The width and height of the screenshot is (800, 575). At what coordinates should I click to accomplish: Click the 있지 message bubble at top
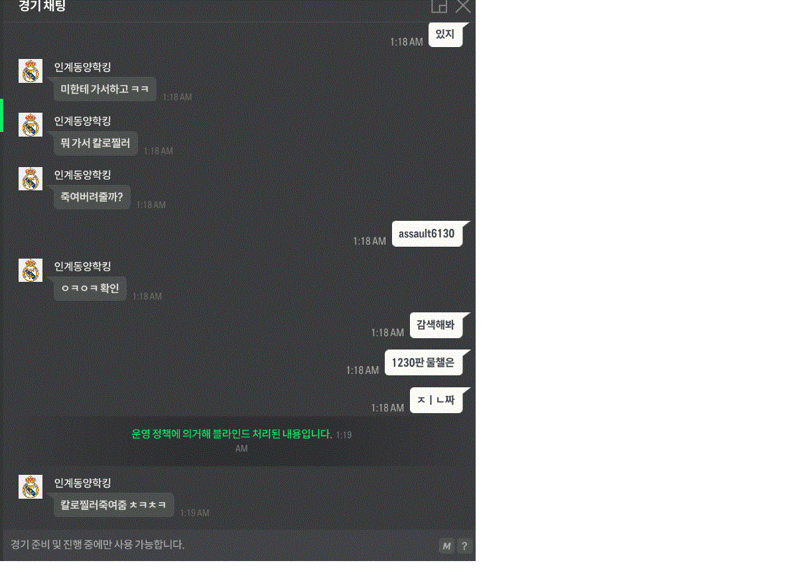coord(445,34)
